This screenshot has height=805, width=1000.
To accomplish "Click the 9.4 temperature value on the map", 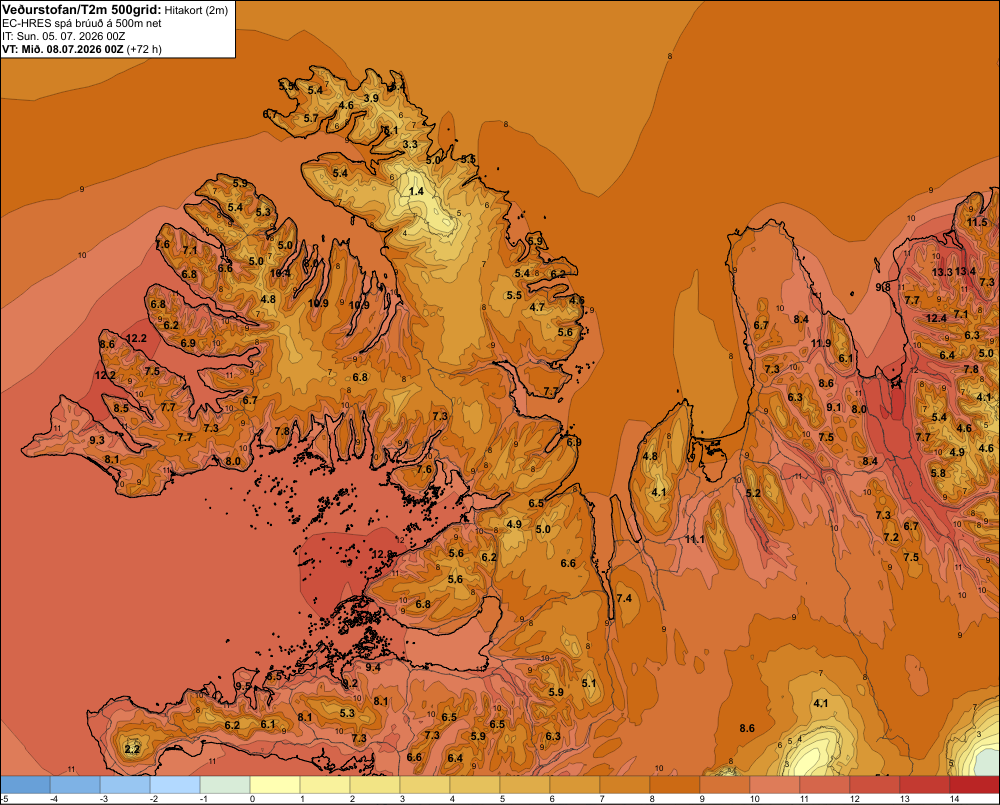I will 373,667.
